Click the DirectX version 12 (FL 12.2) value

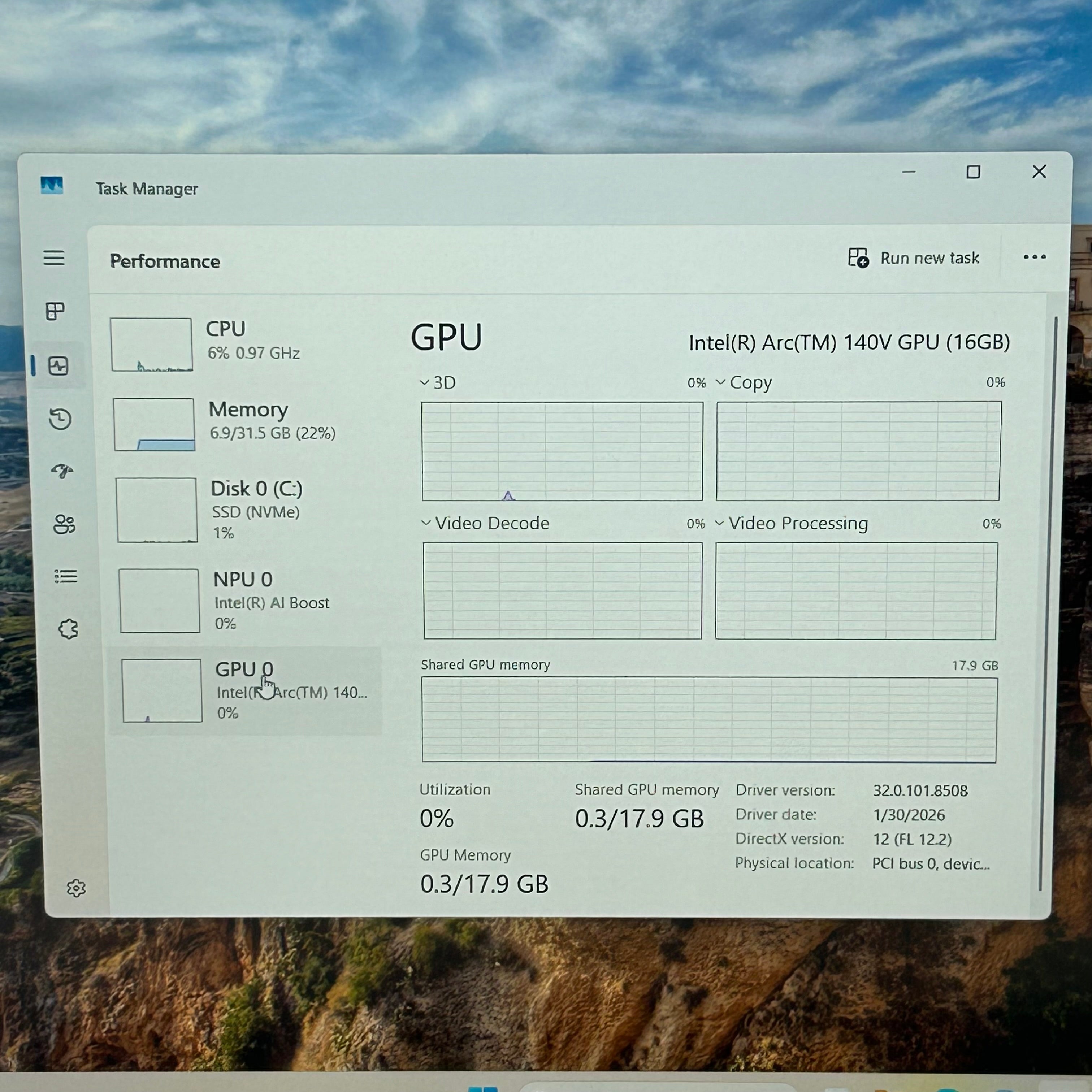pos(912,839)
